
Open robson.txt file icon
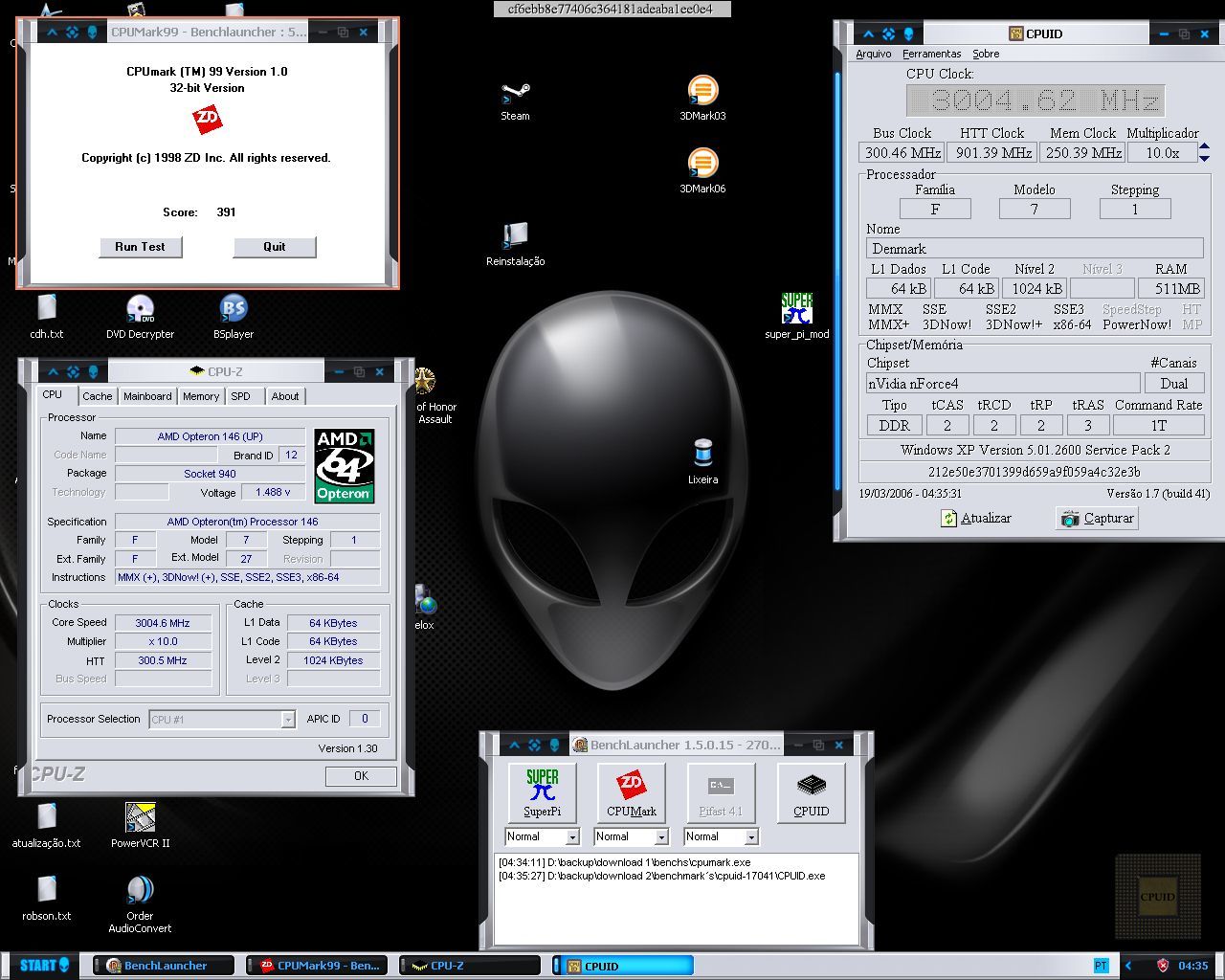point(46,899)
